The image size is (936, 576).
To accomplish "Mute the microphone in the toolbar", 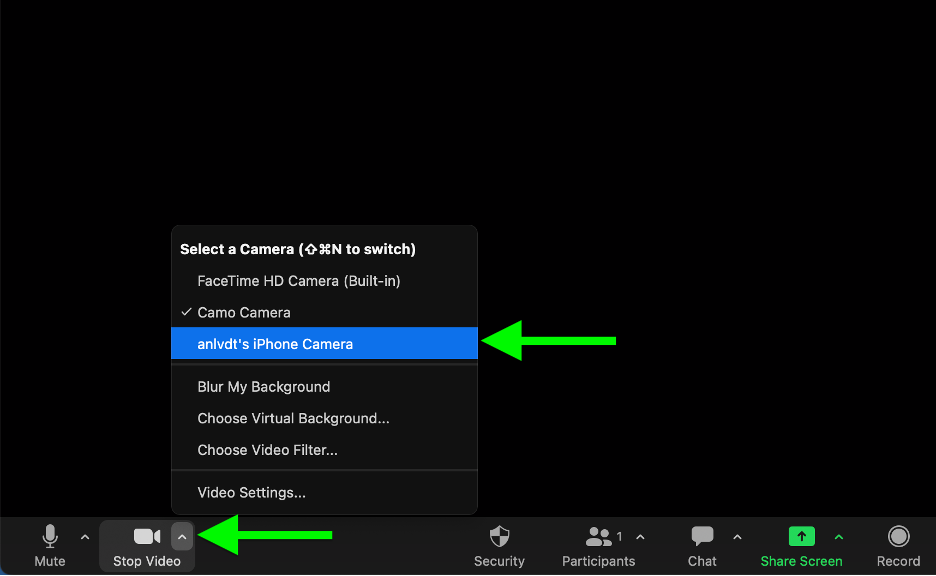I will [50, 546].
